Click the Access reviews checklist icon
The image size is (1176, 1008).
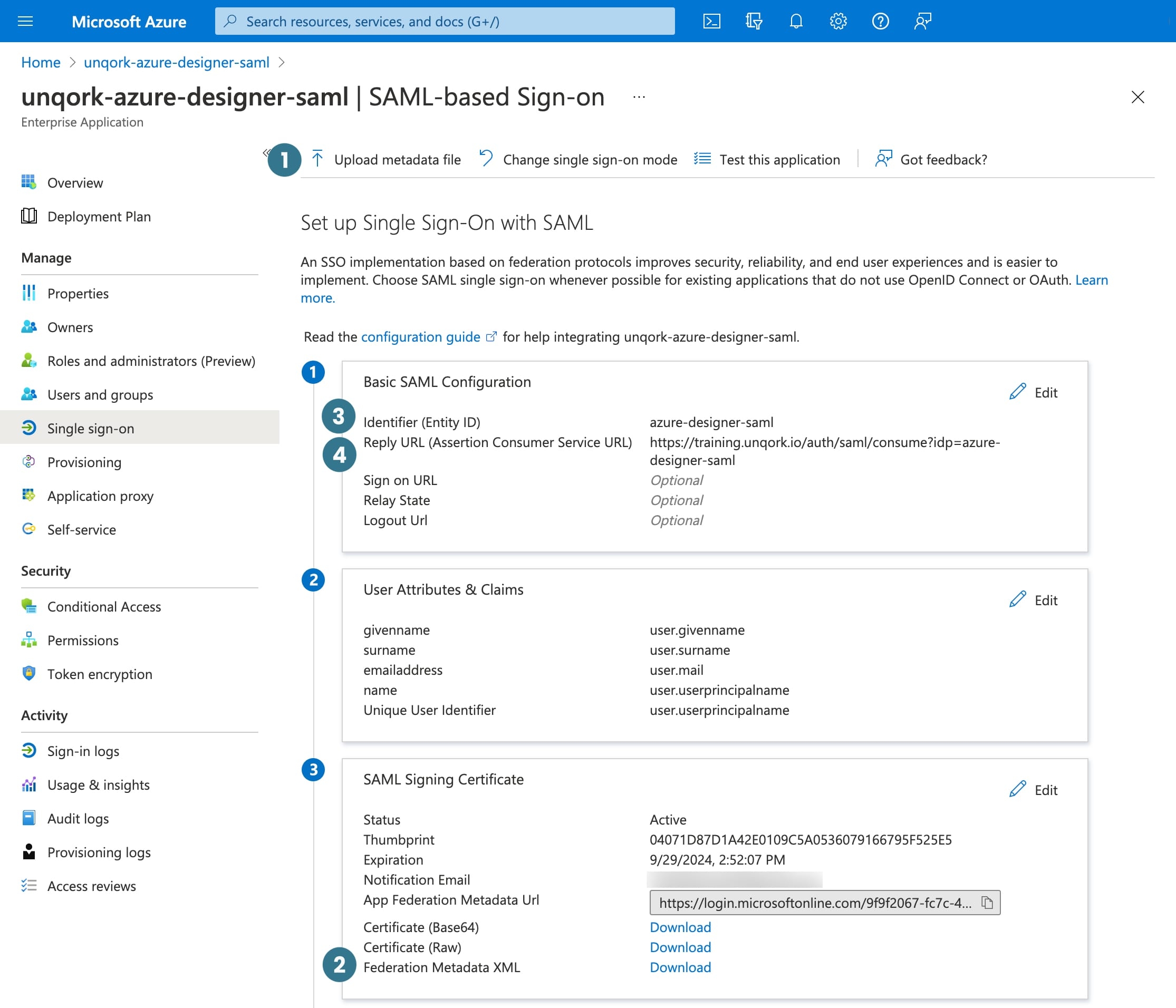click(29, 886)
